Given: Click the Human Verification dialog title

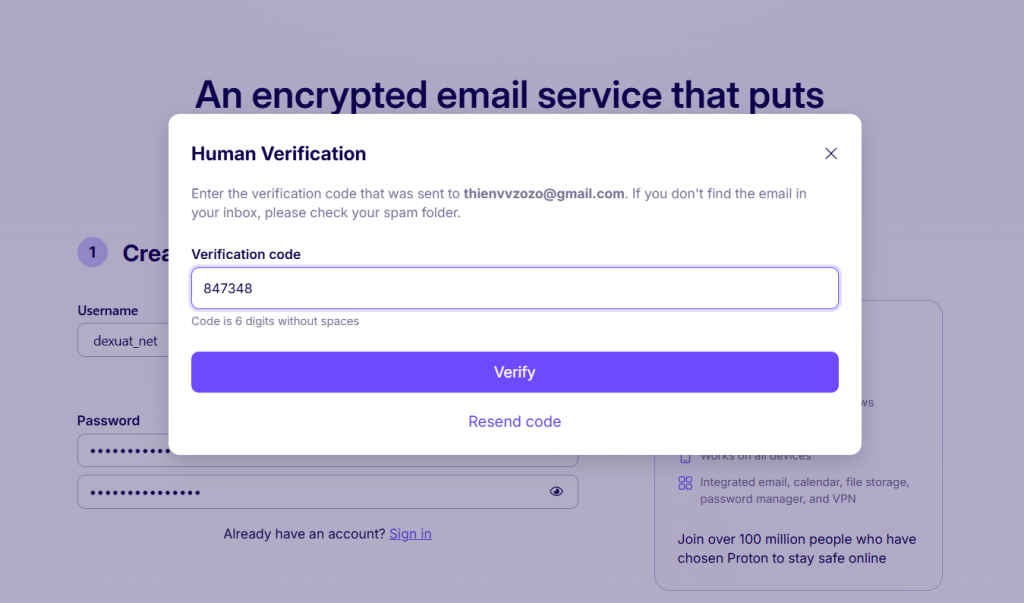Looking at the screenshot, I should click(x=278, y=154).
